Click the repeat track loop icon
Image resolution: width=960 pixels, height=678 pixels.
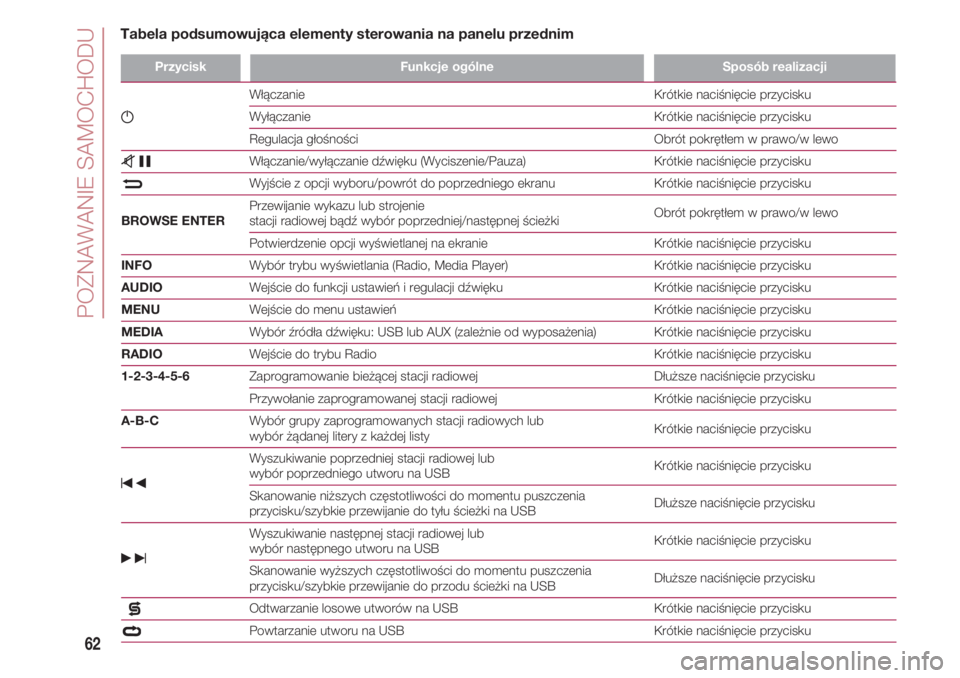pyautogui.click(x=132, y=631)
